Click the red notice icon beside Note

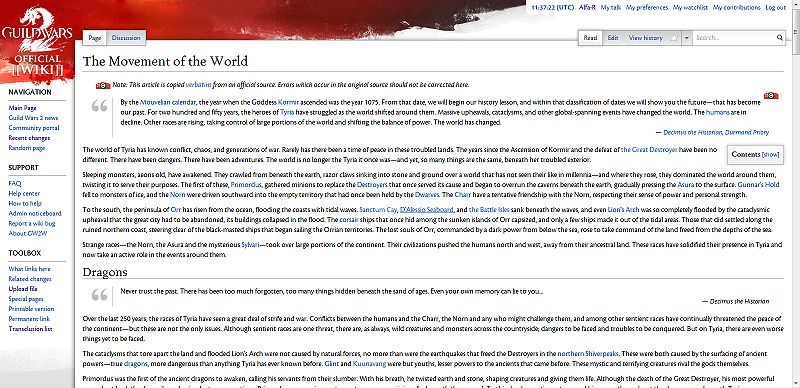103,85
